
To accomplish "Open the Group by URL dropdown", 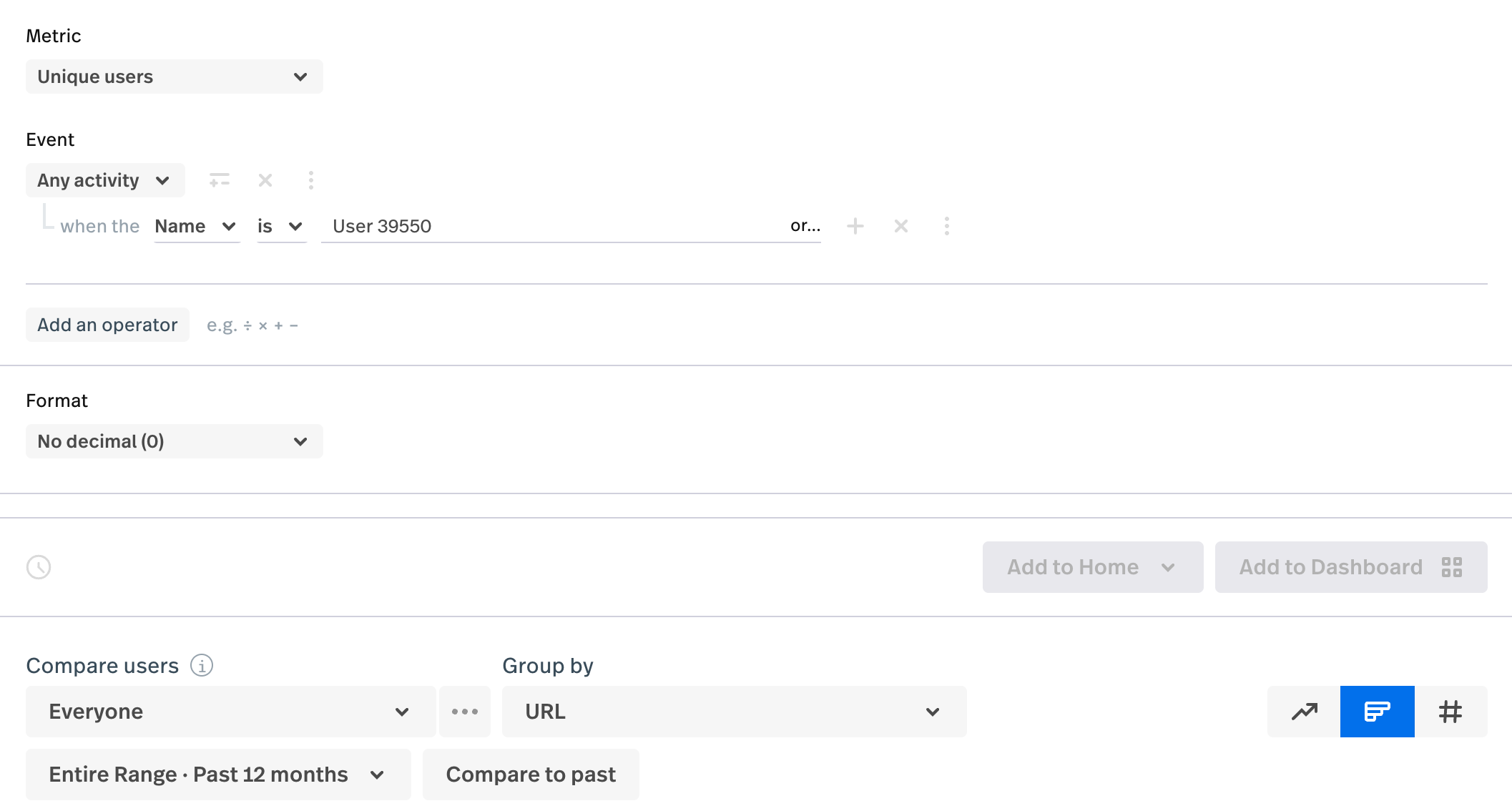I will pyautogui.click(x=734, y=712).
